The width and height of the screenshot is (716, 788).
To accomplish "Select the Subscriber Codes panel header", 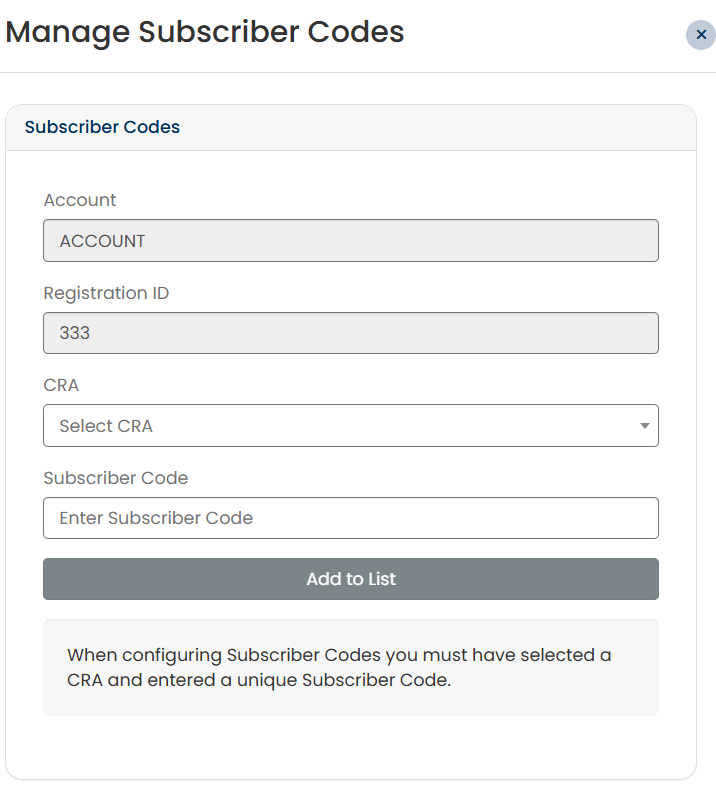I will click(102, 128).
